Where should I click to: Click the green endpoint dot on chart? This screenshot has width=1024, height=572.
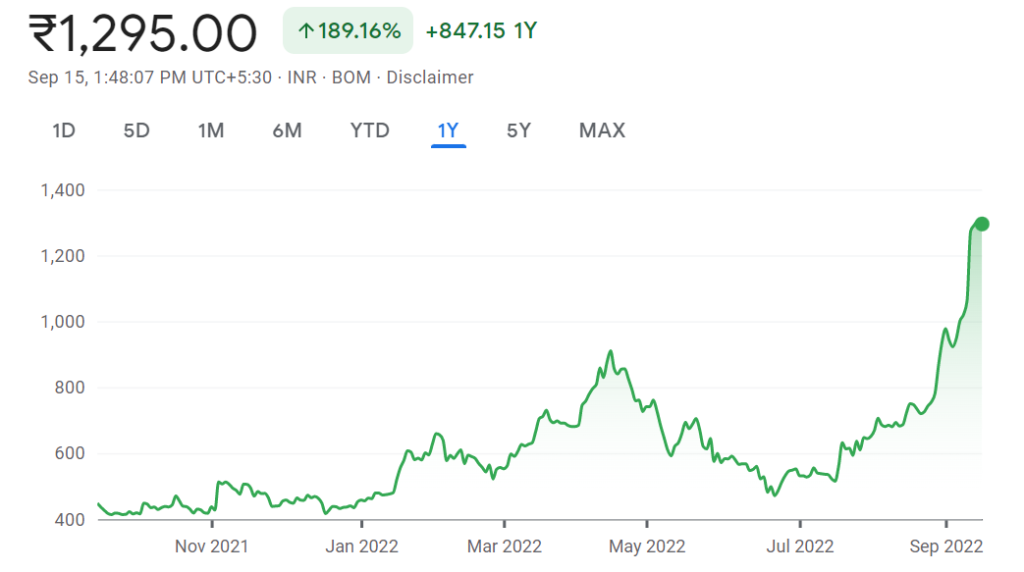(x=982, y=224)
